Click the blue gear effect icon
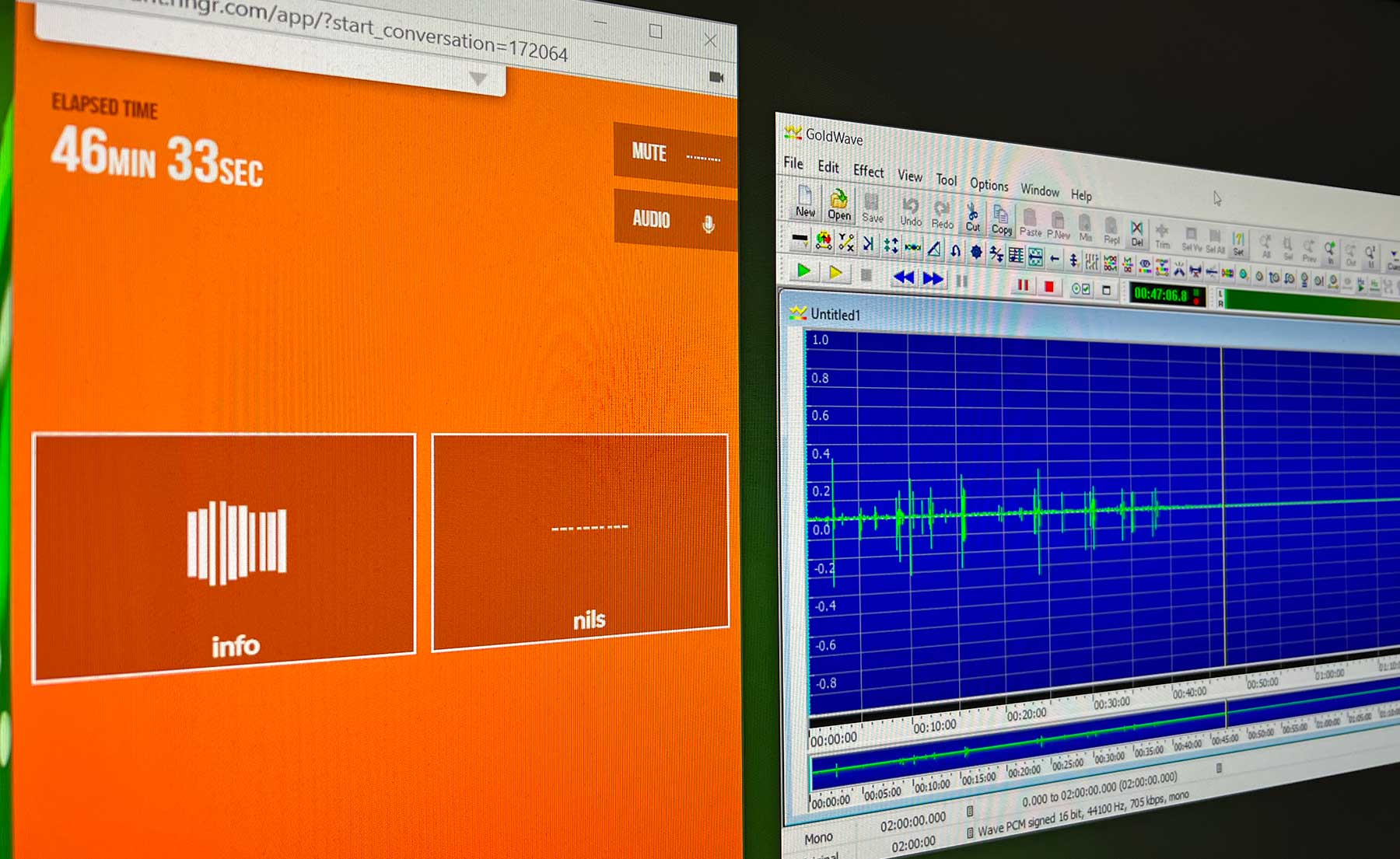Viewport: 1400px width, 859px height. [975, 251]
